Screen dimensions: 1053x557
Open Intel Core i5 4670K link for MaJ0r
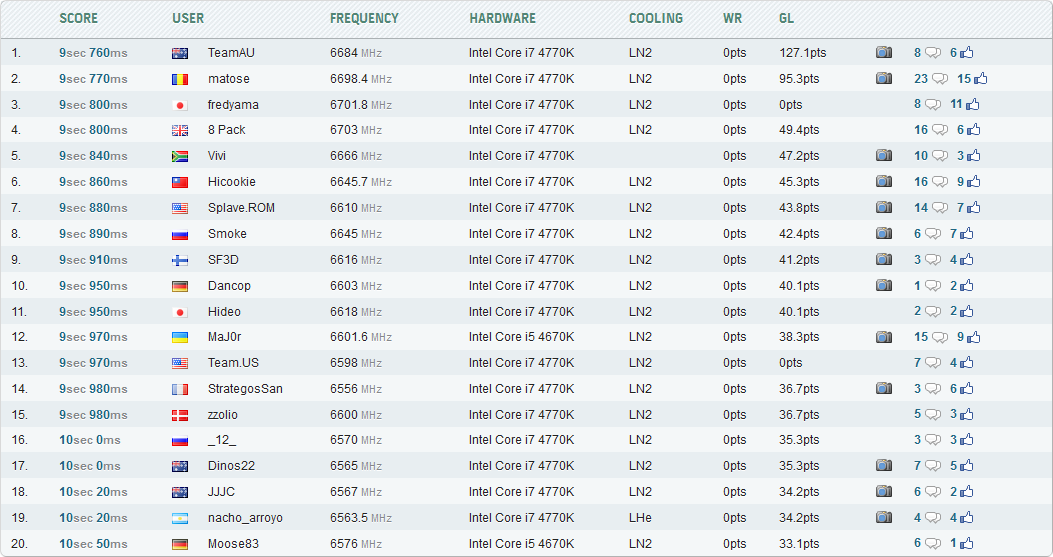point(522,337)
